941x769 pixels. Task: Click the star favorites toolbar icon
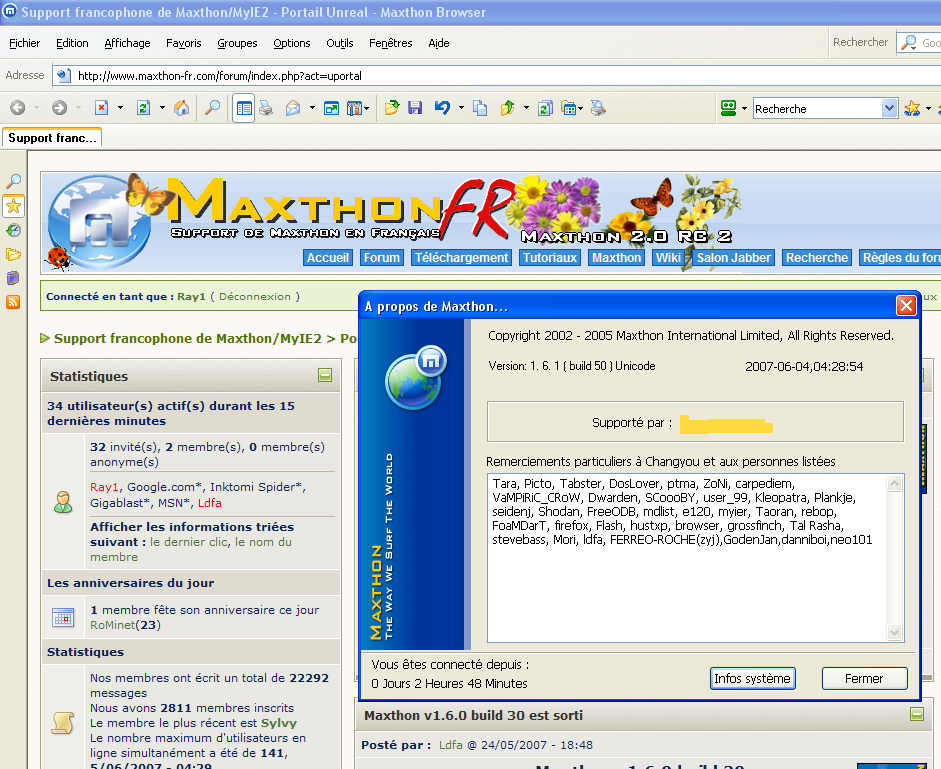tap(912, 108)
